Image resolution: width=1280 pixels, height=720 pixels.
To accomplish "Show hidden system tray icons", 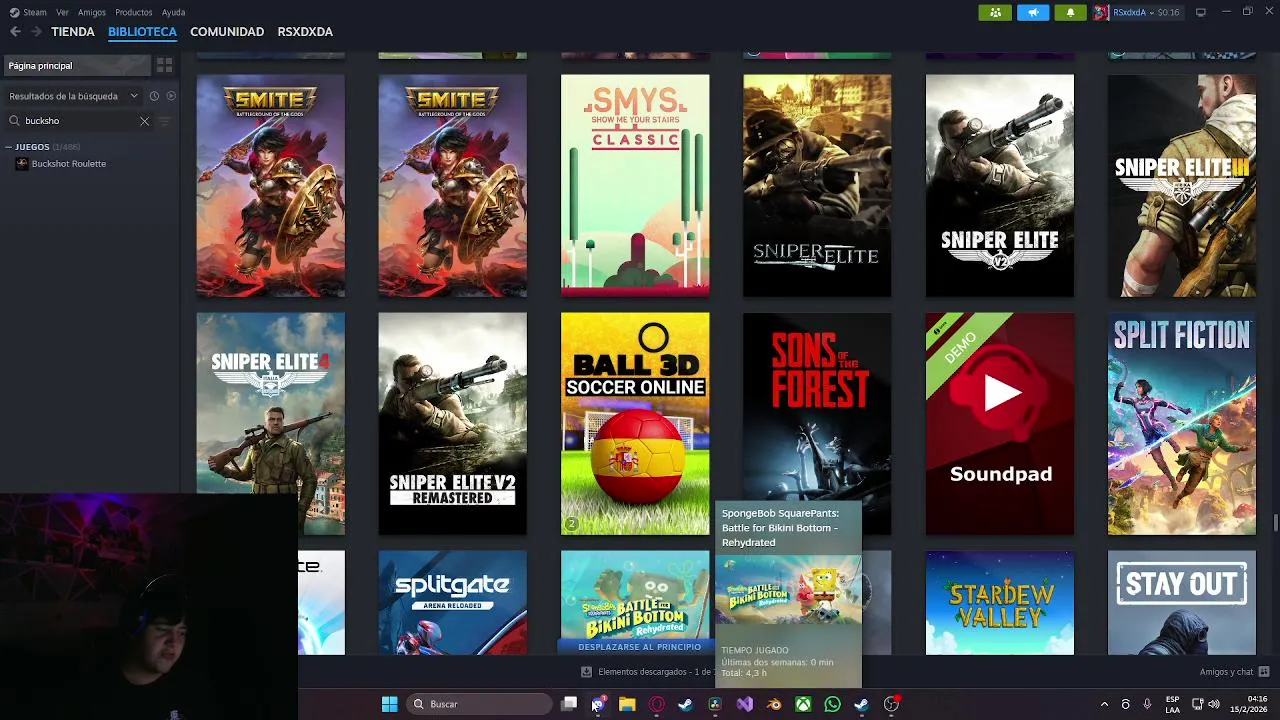I will (1104, 704).
